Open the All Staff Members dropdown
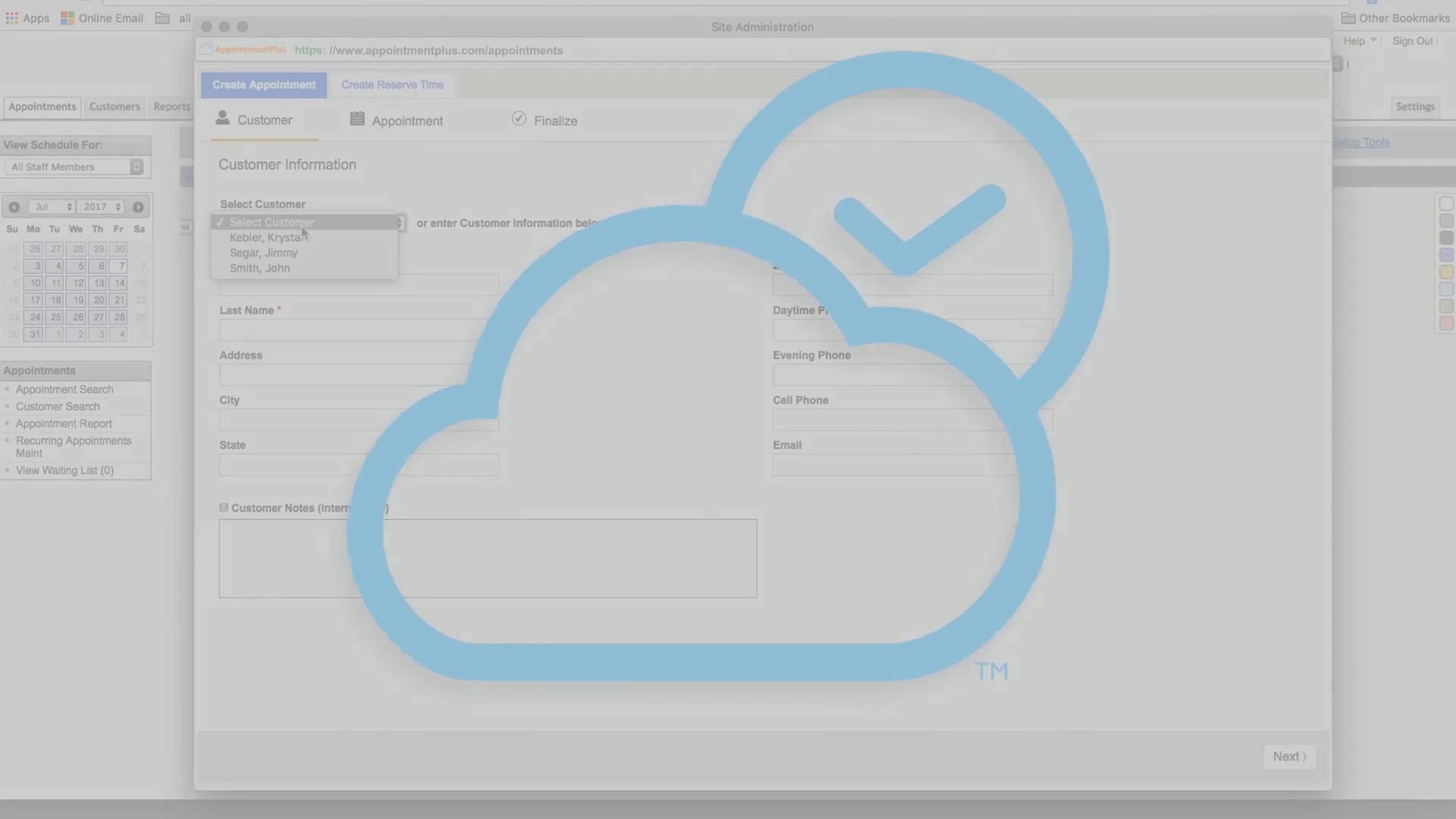 coord(74,167)
